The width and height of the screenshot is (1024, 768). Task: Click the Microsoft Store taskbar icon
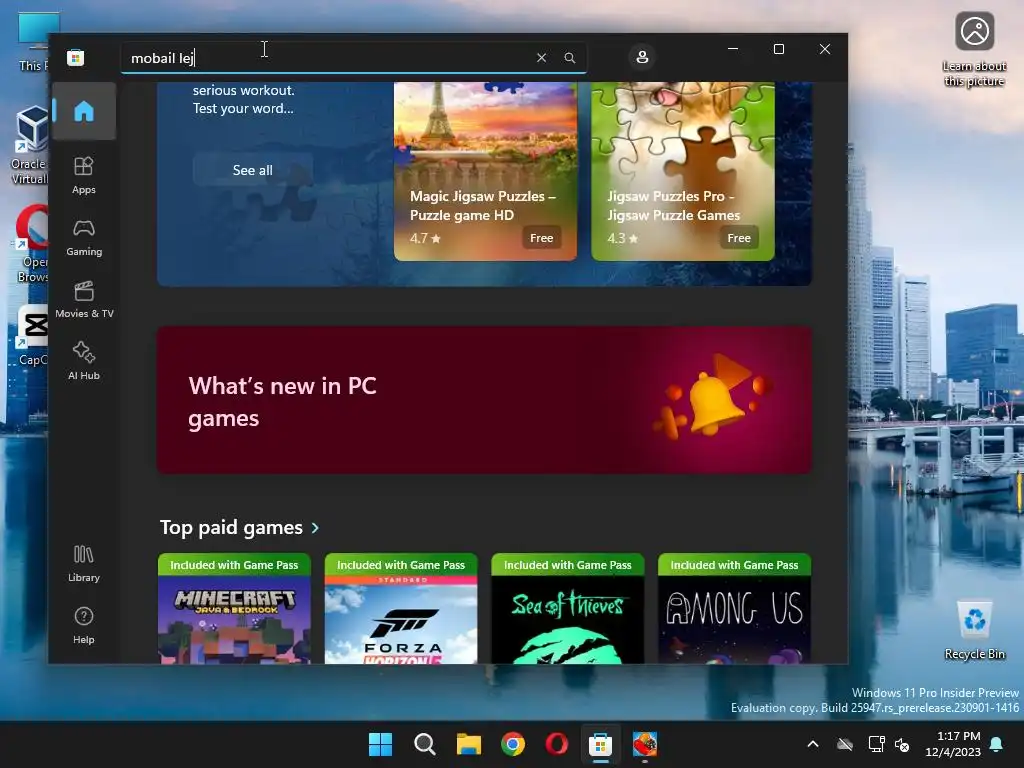click(600, 744)
